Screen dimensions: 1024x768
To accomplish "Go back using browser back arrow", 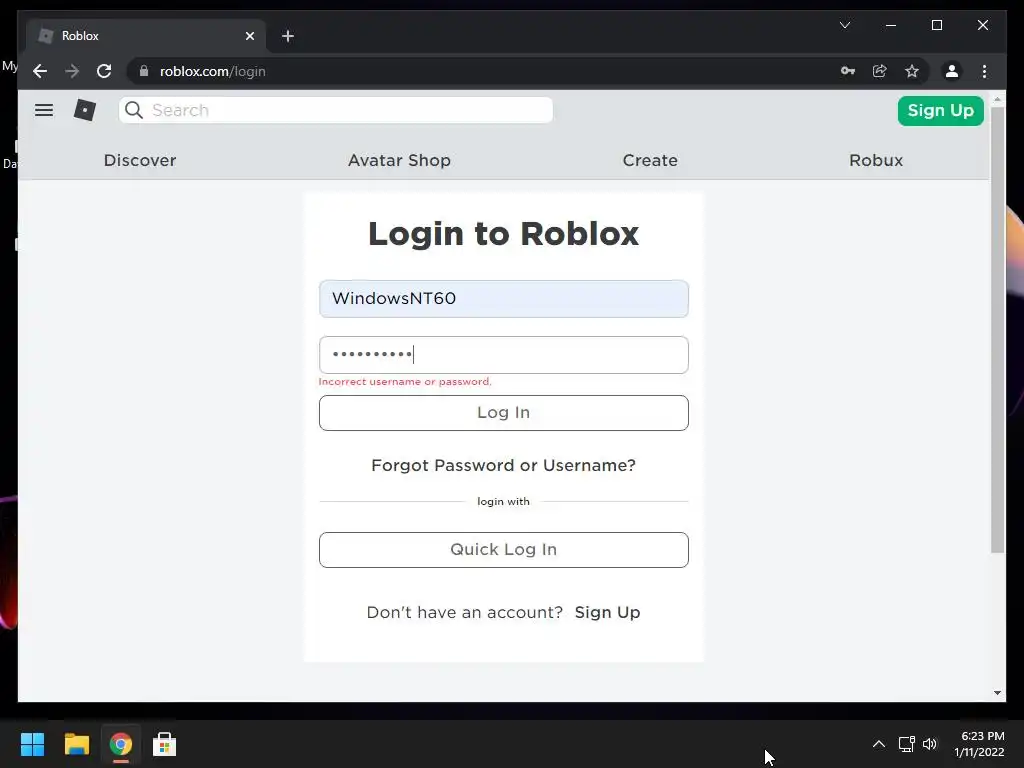I will pyautogui.click(x=40, y=71).
